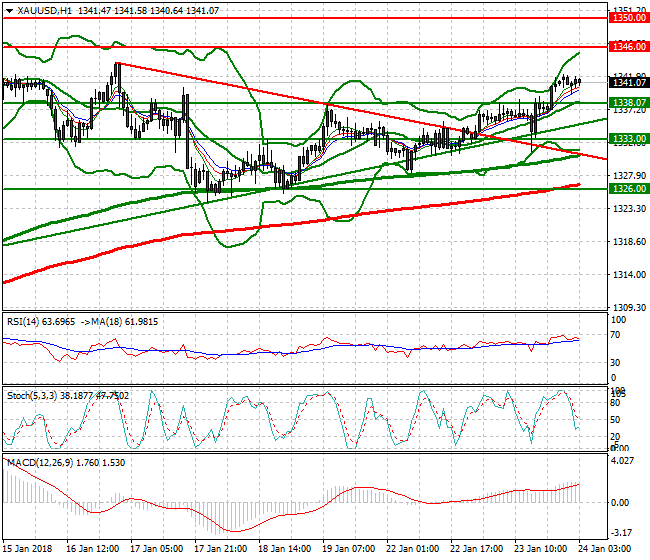Click the 22 Jan 01:00 time label
650x560 pixels.
tap(412, 549)
